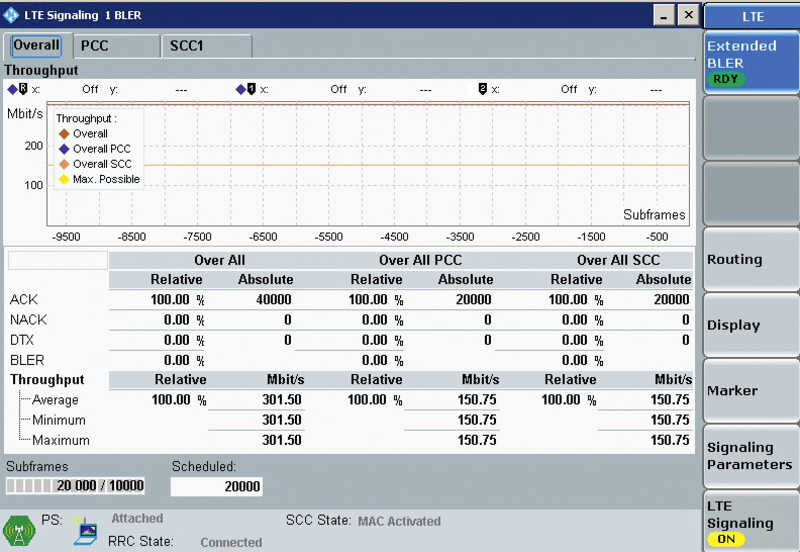The height and width of the screenshot is (552, 800).
Task: Click the Over All SCC column header
Action: coord(618,260)
